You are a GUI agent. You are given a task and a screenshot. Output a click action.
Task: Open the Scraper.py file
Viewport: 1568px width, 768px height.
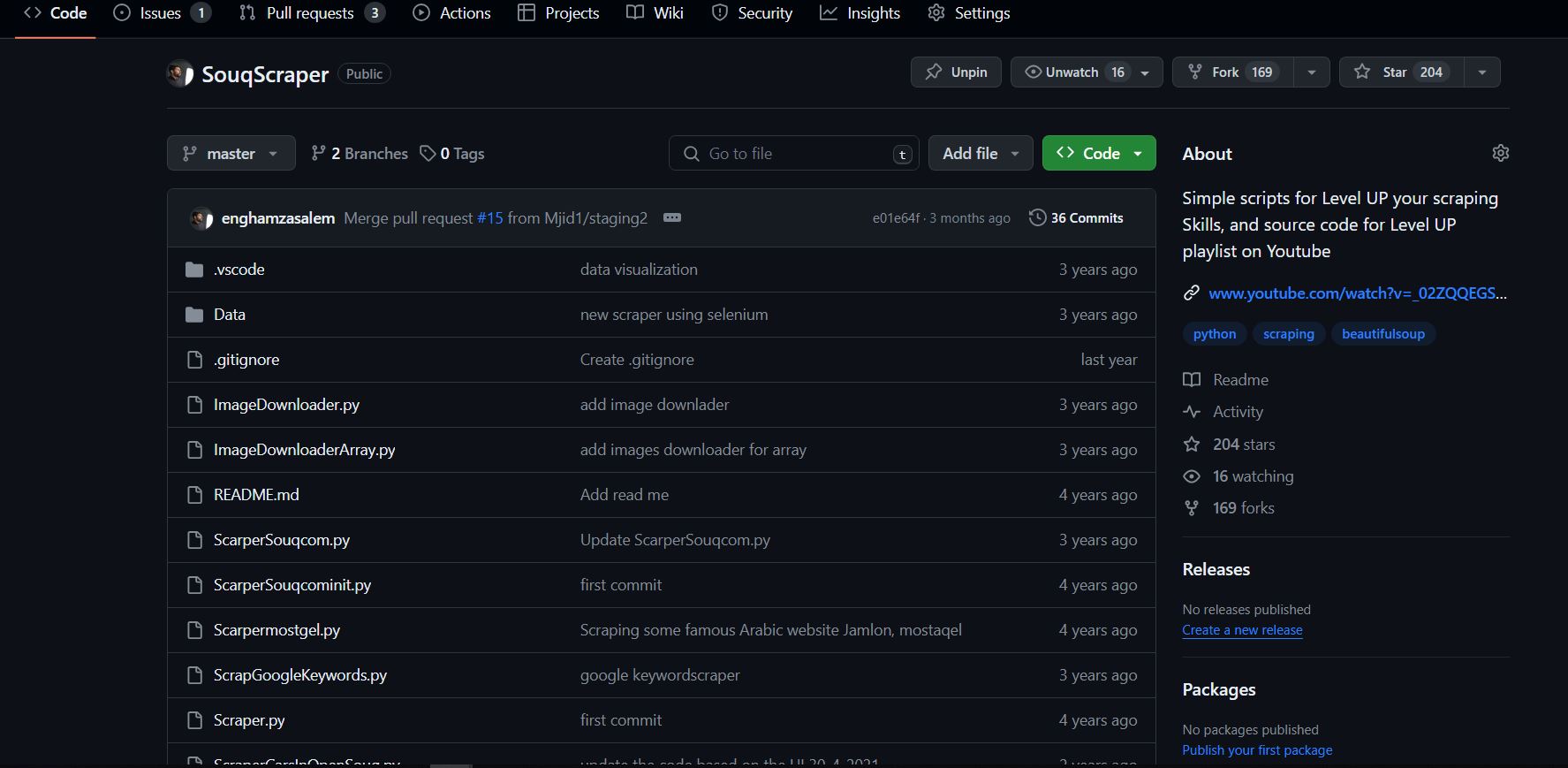tap(249, 720)
